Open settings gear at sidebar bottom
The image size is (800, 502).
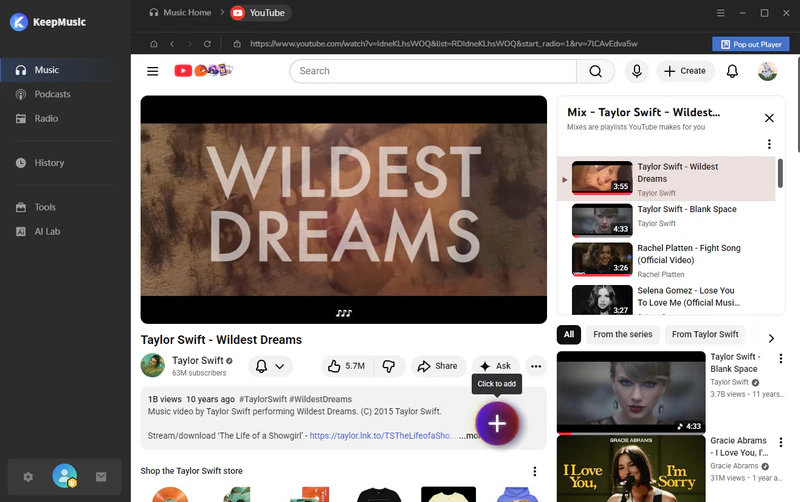tap(28, 477)
